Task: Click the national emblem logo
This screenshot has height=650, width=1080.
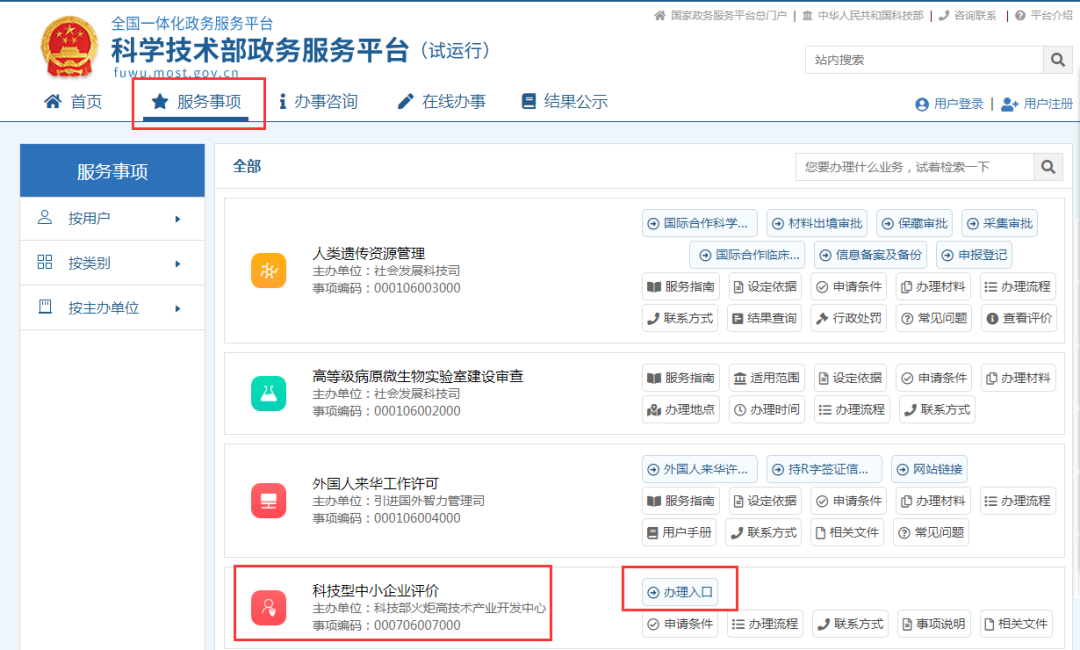Action: (x=69, y=47)
